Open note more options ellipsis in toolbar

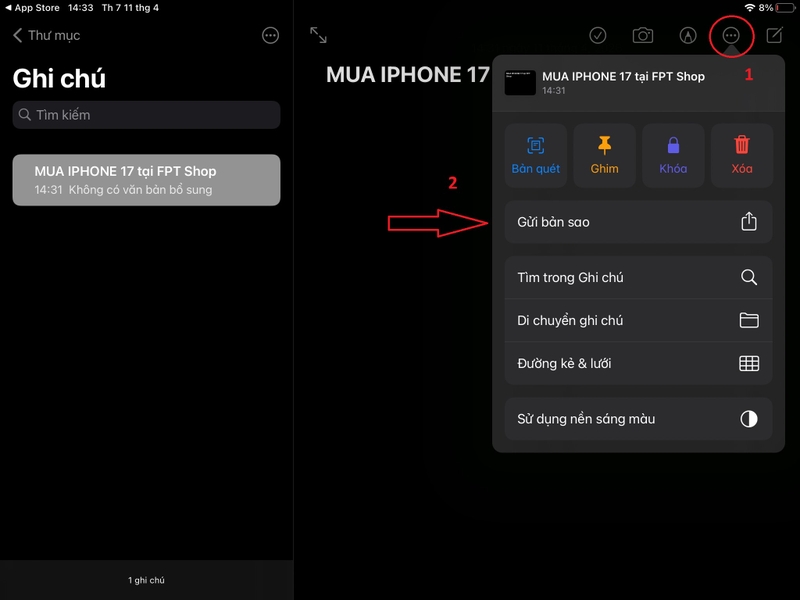(731, 35)
